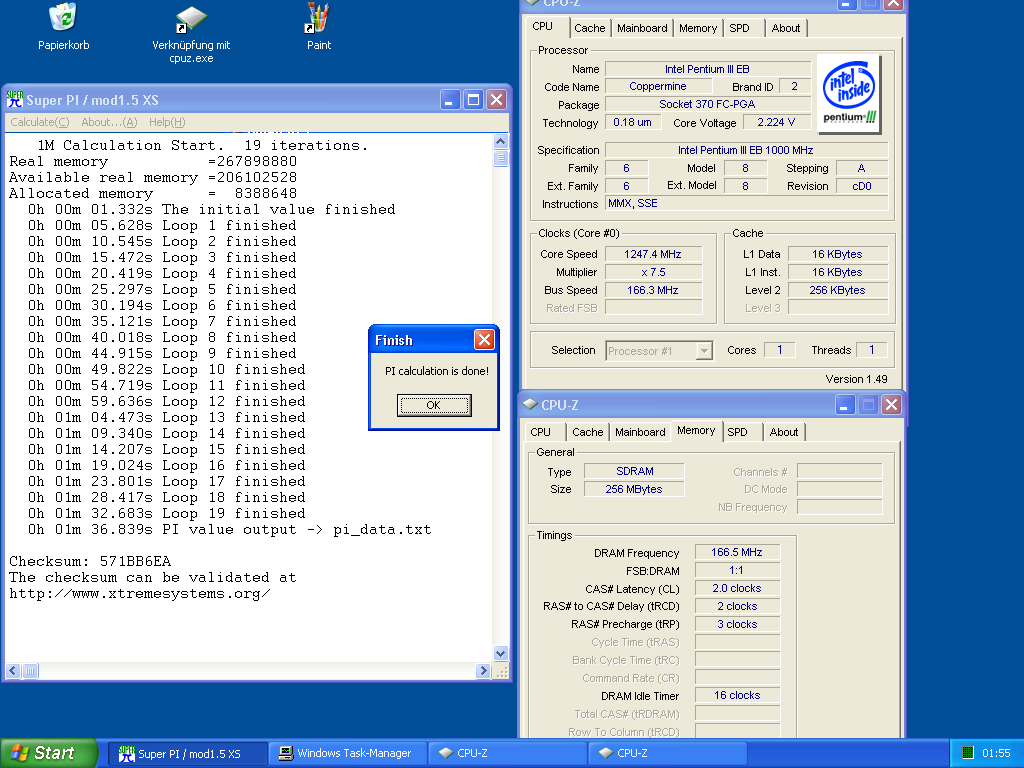Click the Intel Inside Pentium III logo
The height and width of the screenshot is (768, 1024).
(x=849, y=93)
